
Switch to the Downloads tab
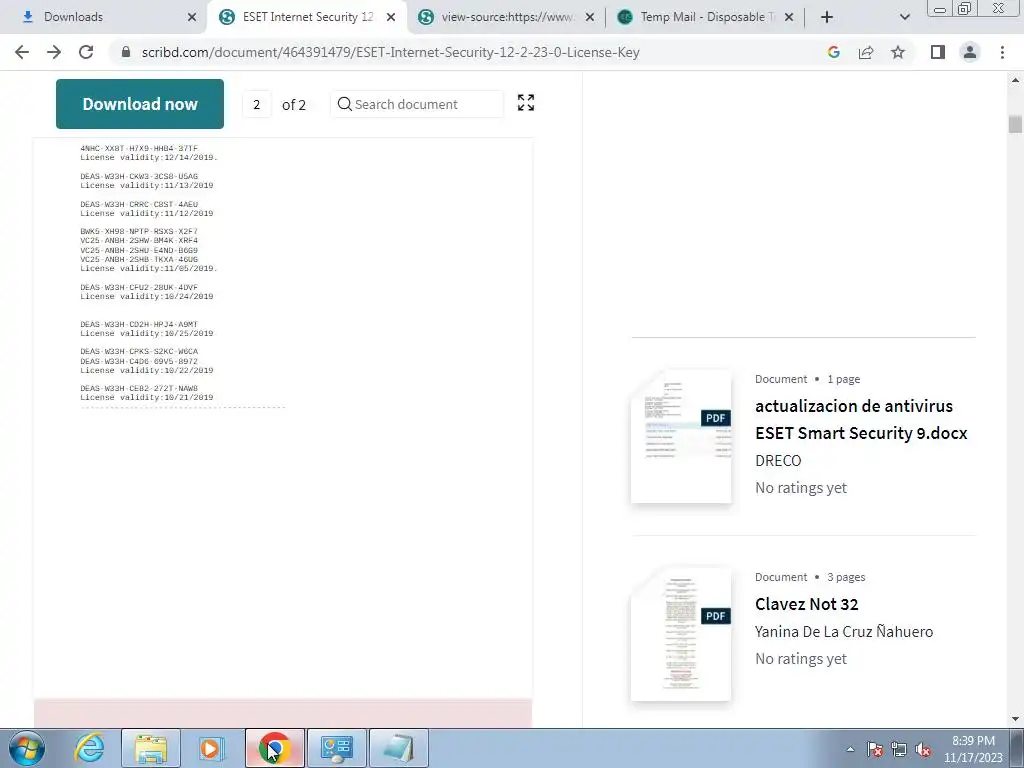point(104,17)
